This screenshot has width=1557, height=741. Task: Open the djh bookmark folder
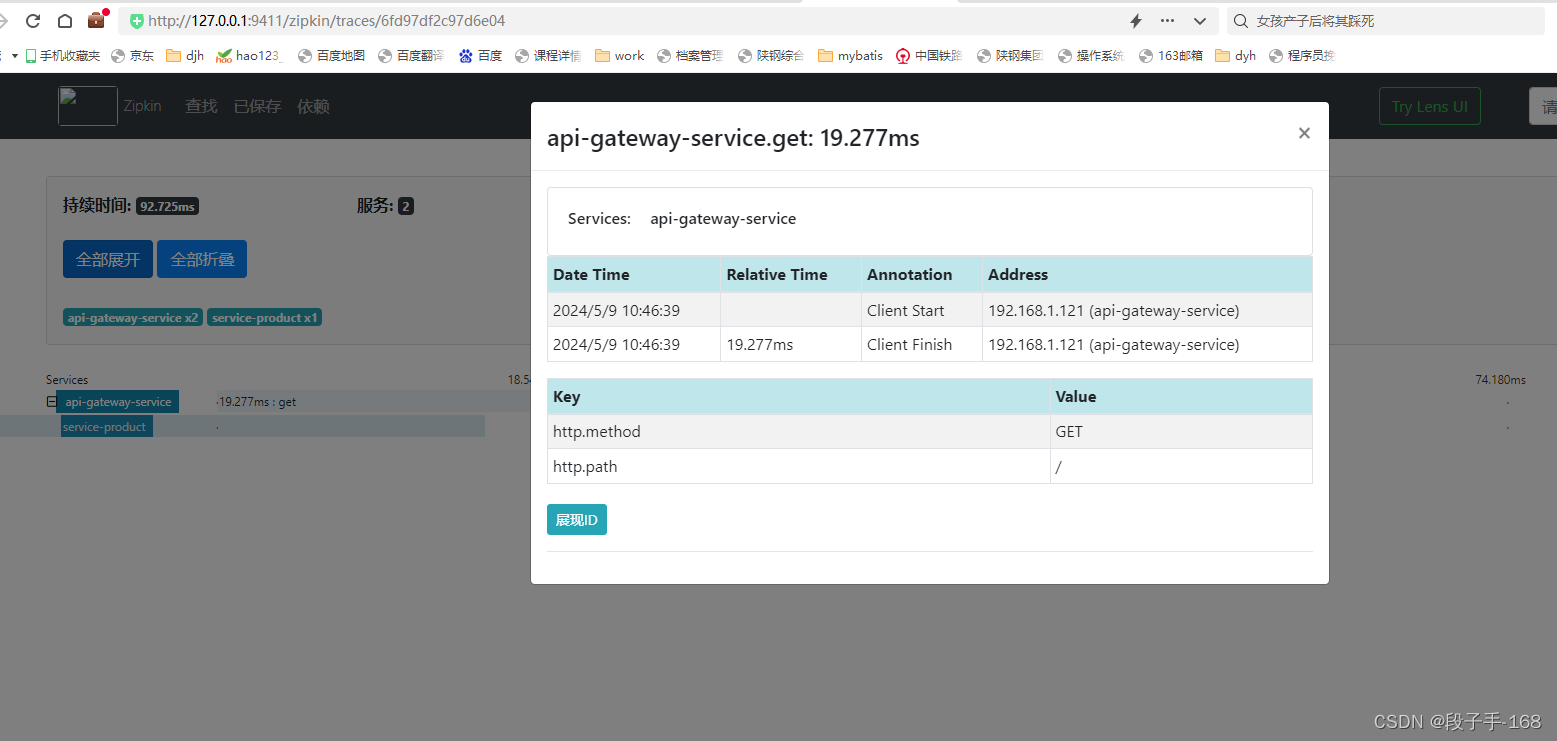185,56
